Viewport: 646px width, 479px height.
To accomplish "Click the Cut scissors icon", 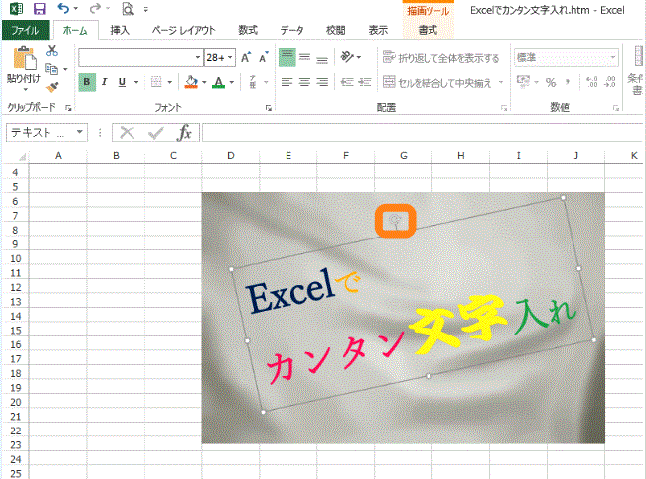I will point(52,51).
